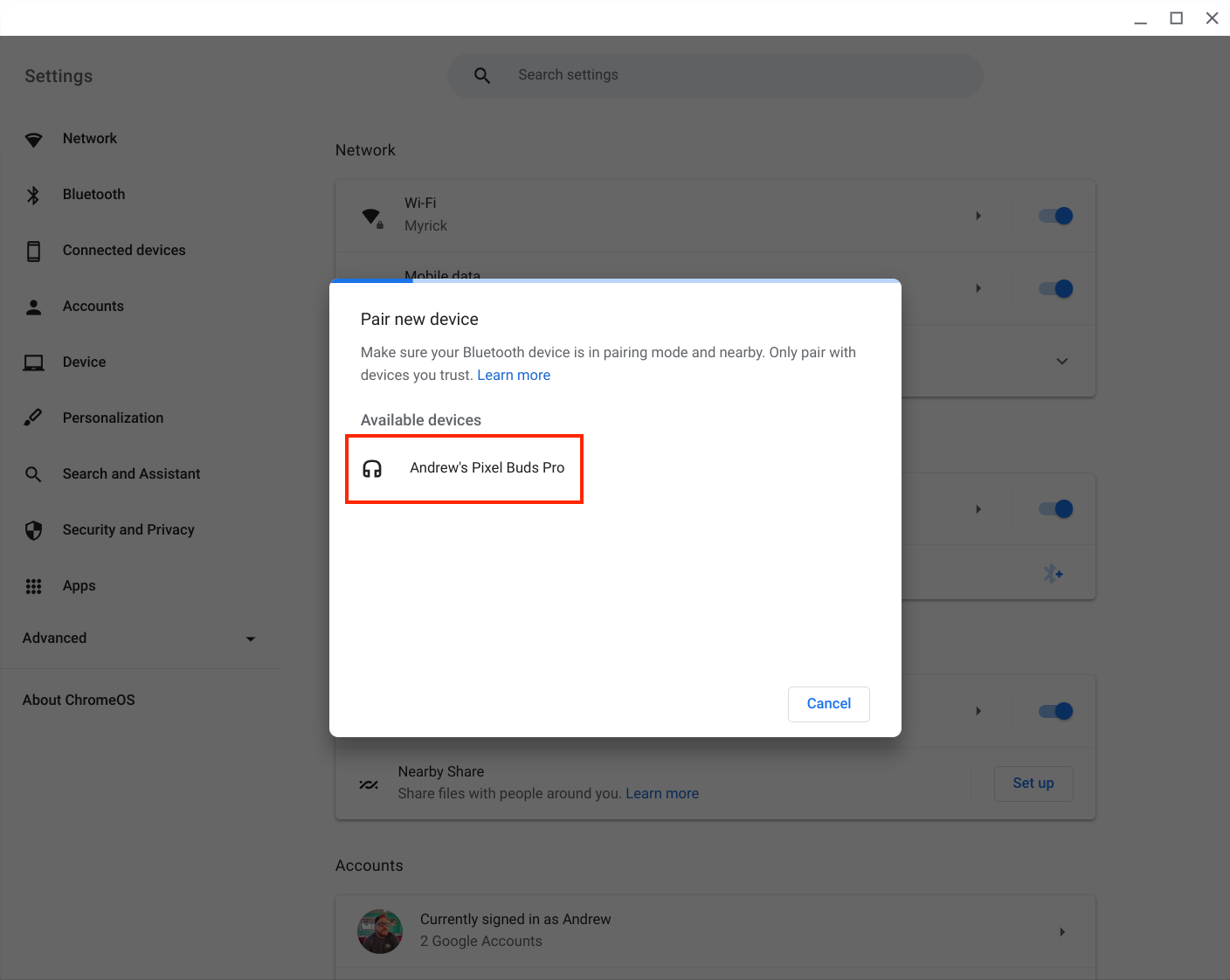Open About ChromeOS

[x=79, y=700]
